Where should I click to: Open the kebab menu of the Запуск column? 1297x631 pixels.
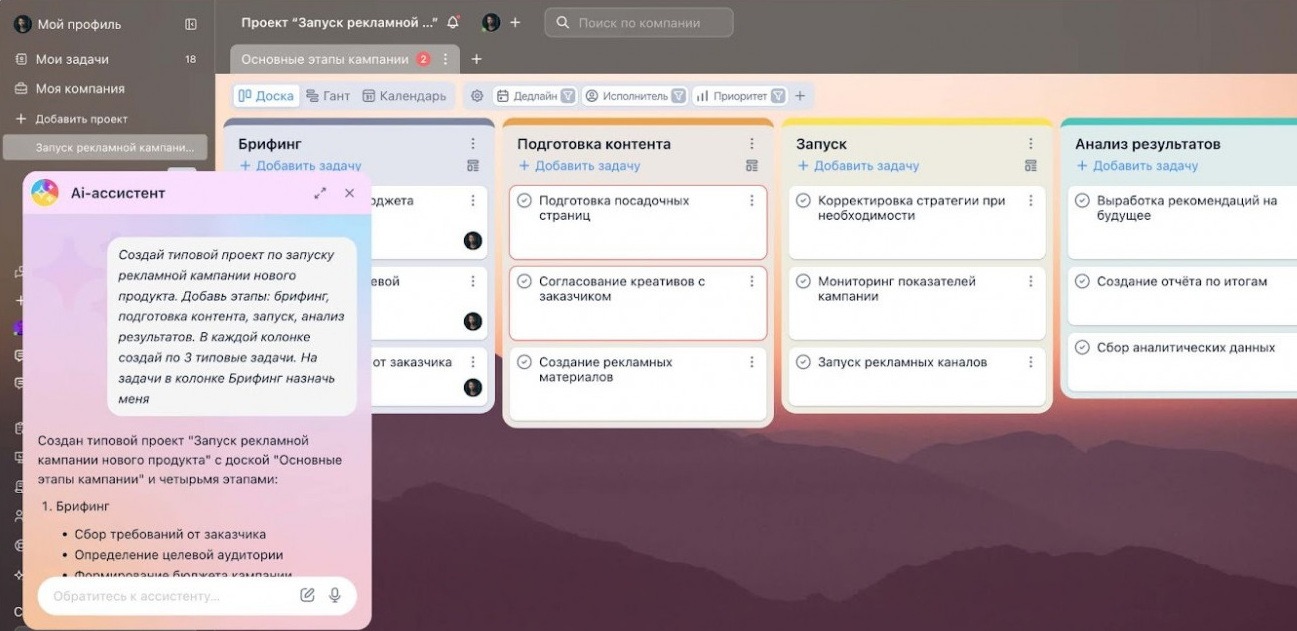point(1030,142)
